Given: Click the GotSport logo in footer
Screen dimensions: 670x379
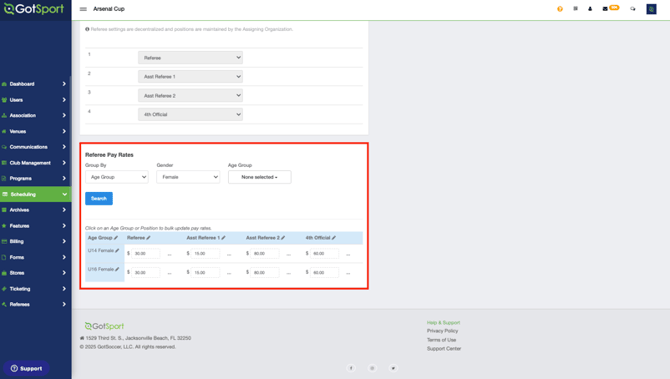Looking at the screenshot, I should [x=104, y=326].
